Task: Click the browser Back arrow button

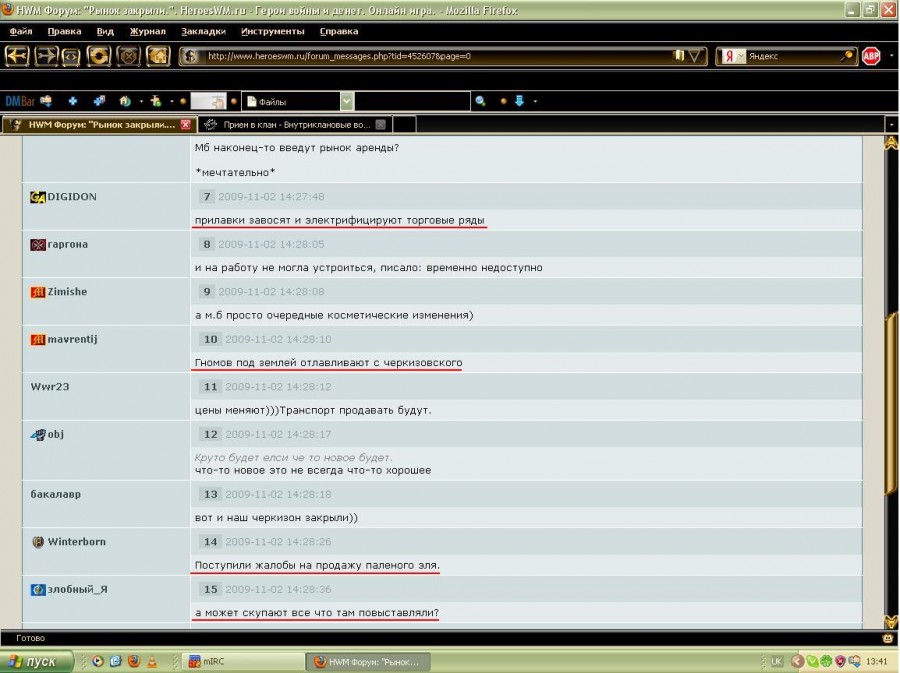Action: click(17, 56)
